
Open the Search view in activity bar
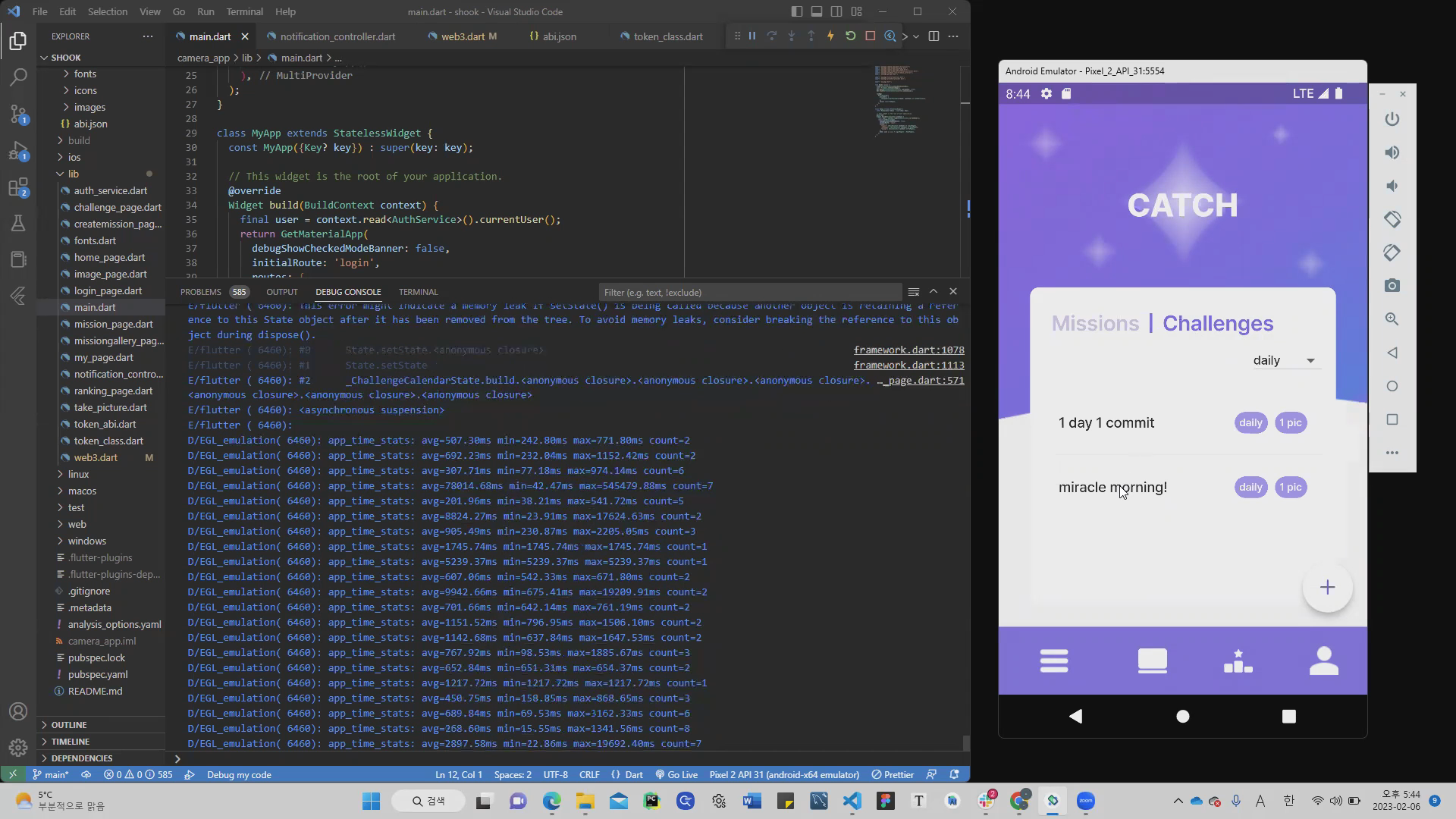[x=18, y=77]
